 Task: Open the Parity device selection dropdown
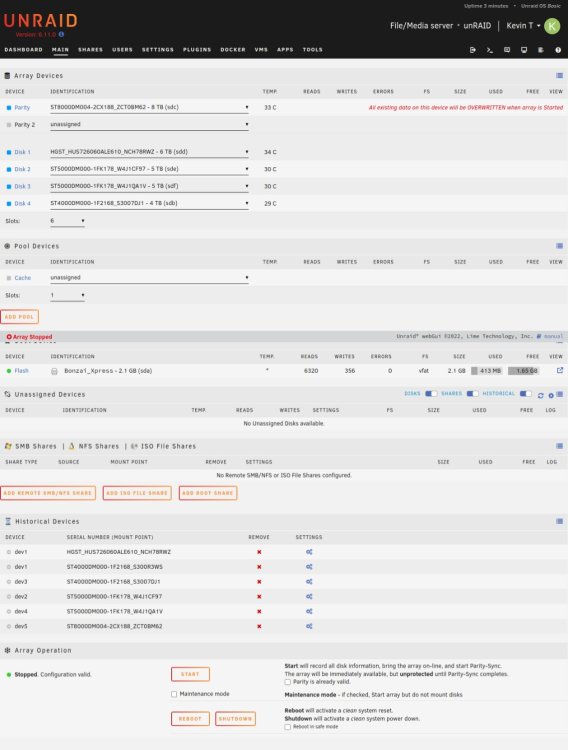point(149,108)
